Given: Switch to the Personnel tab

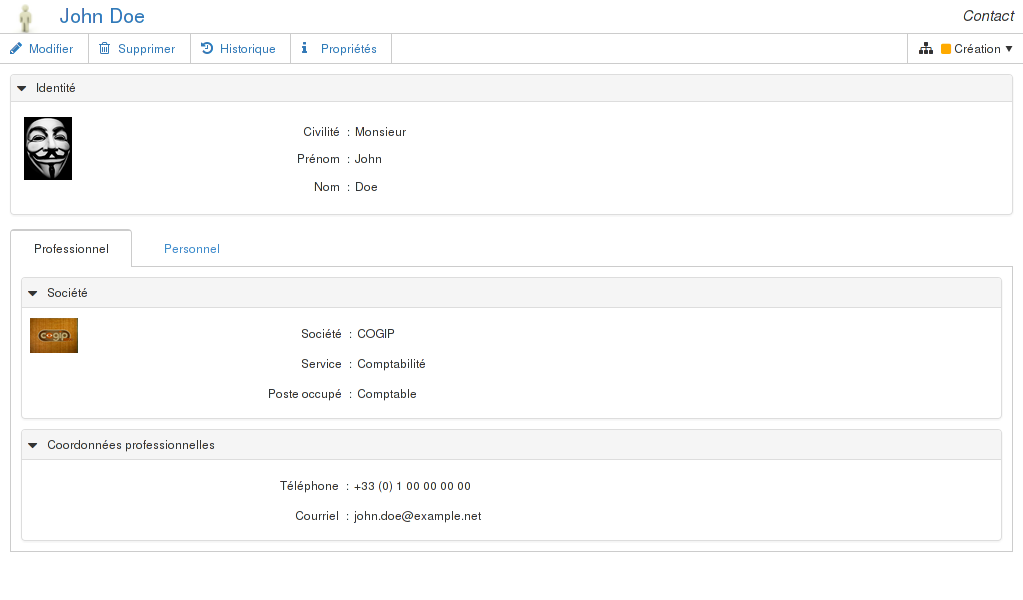Looking at the screenshot, I should 192,248.
